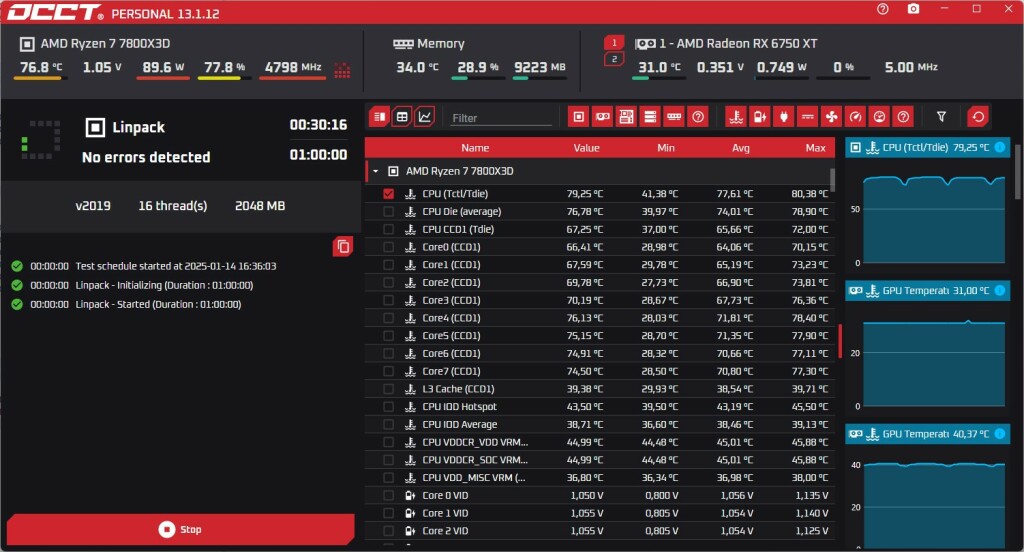Filter sensors by motherboard icon
Screen dimensions: 1024x552
pos(626,117)
